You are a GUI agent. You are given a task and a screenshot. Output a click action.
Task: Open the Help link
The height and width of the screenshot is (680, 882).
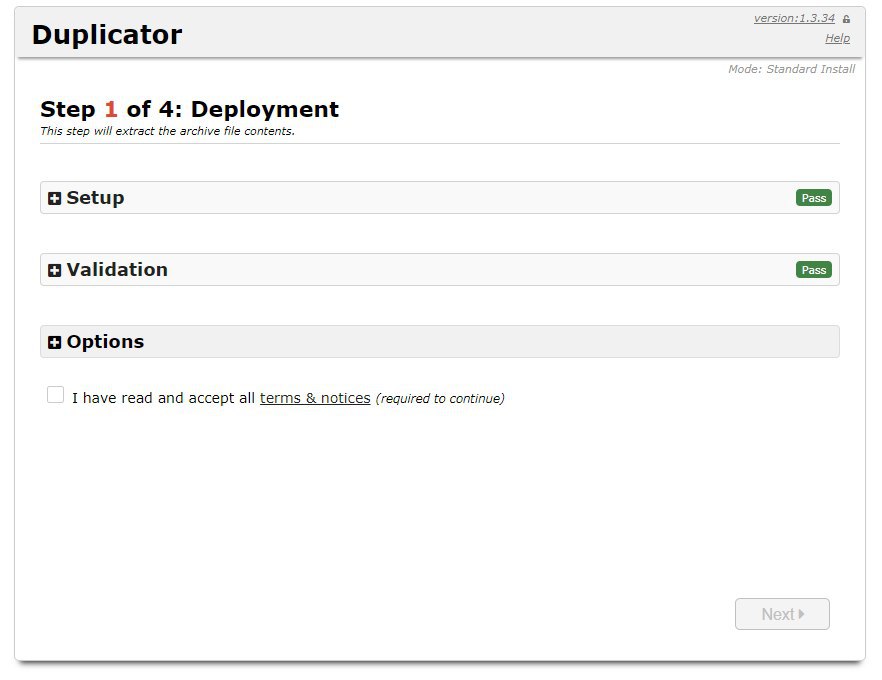point(837,38)
